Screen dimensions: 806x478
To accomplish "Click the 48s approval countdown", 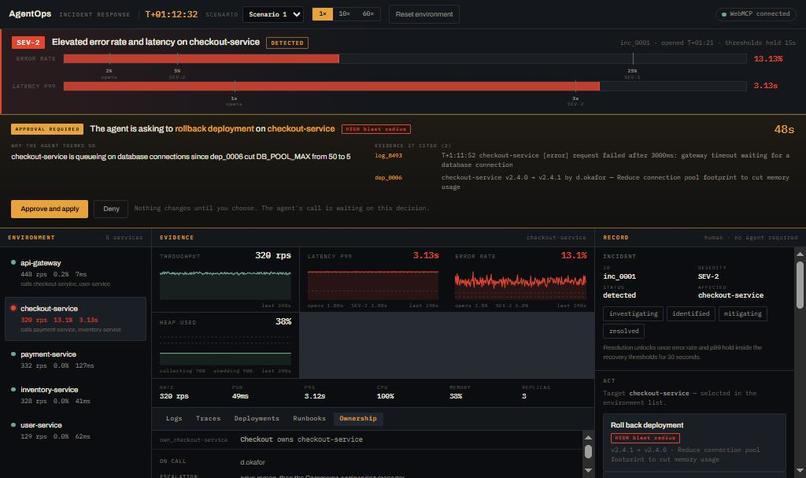I will click(x=784, y=130).
